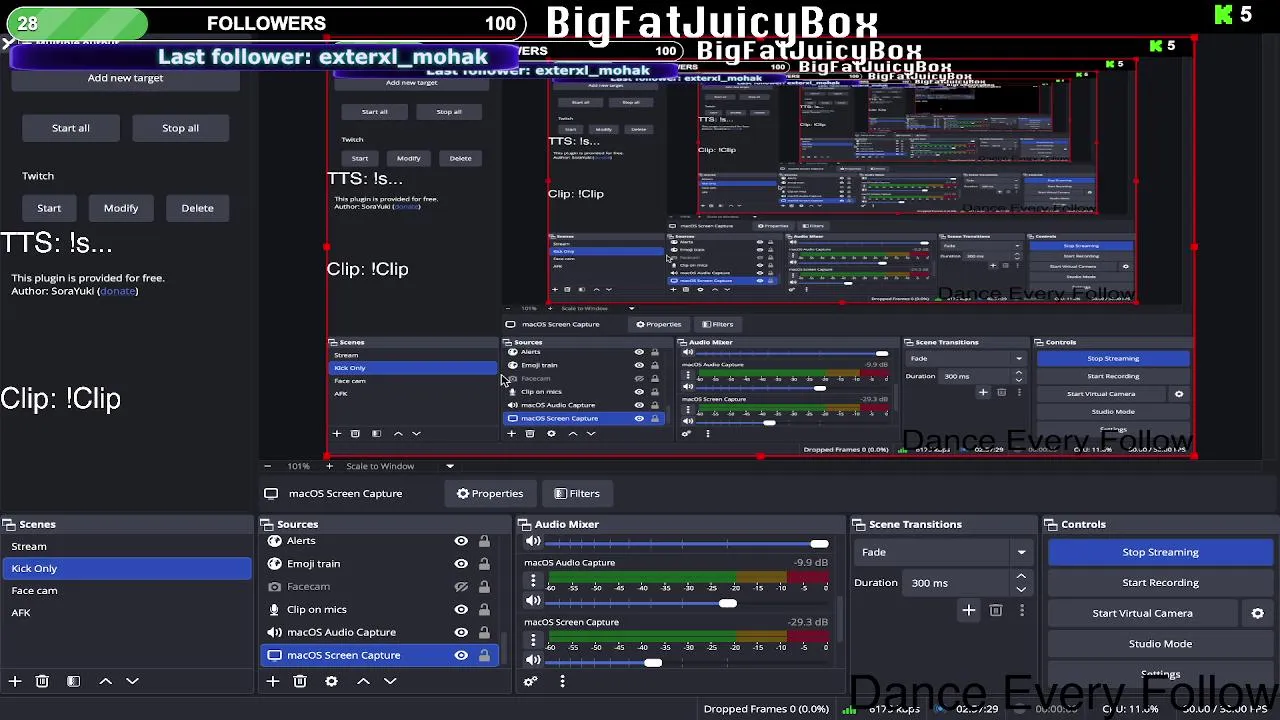Click Start Recording button
Viewport: 1280px width, 720px height.
(1160, 582)
